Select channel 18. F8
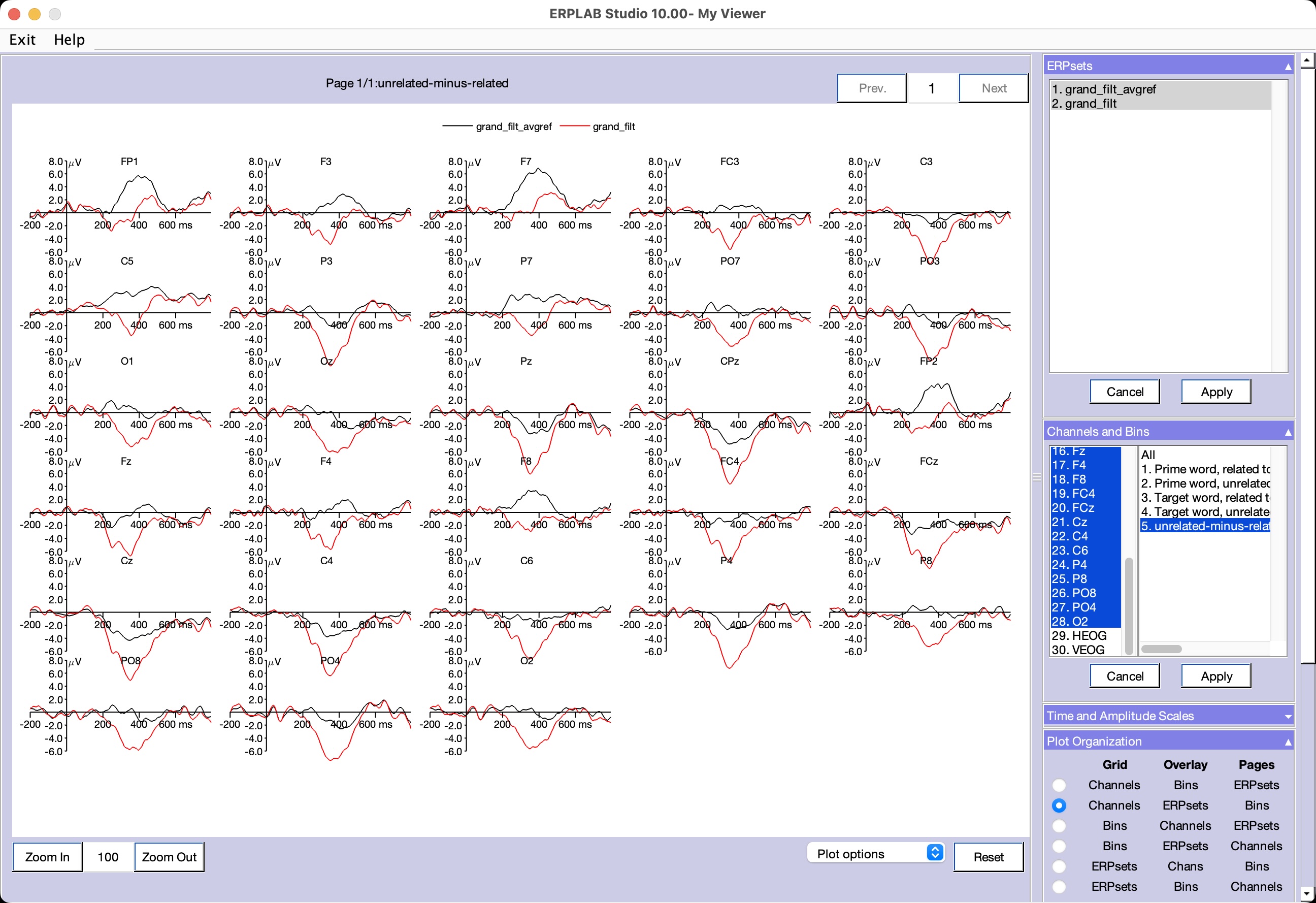The image size is (1316, 903). (1085, 479)
